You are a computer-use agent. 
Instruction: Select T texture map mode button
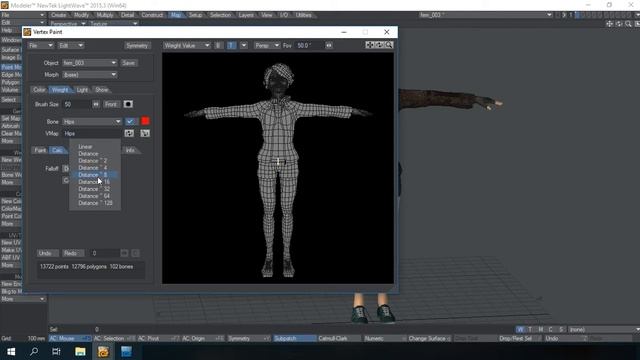tap(530, 329)
